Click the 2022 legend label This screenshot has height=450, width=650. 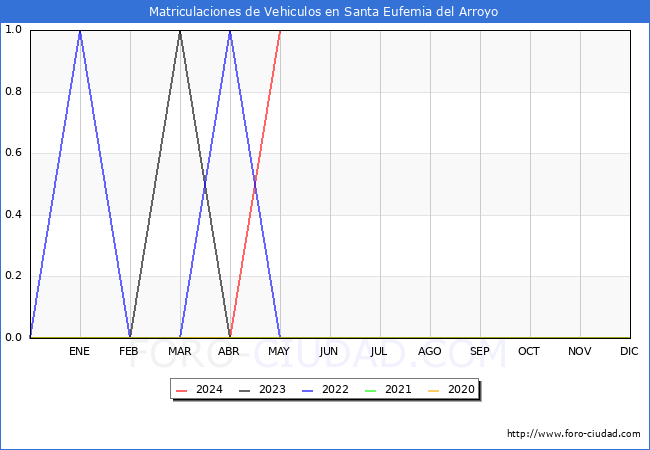(335, 390)
